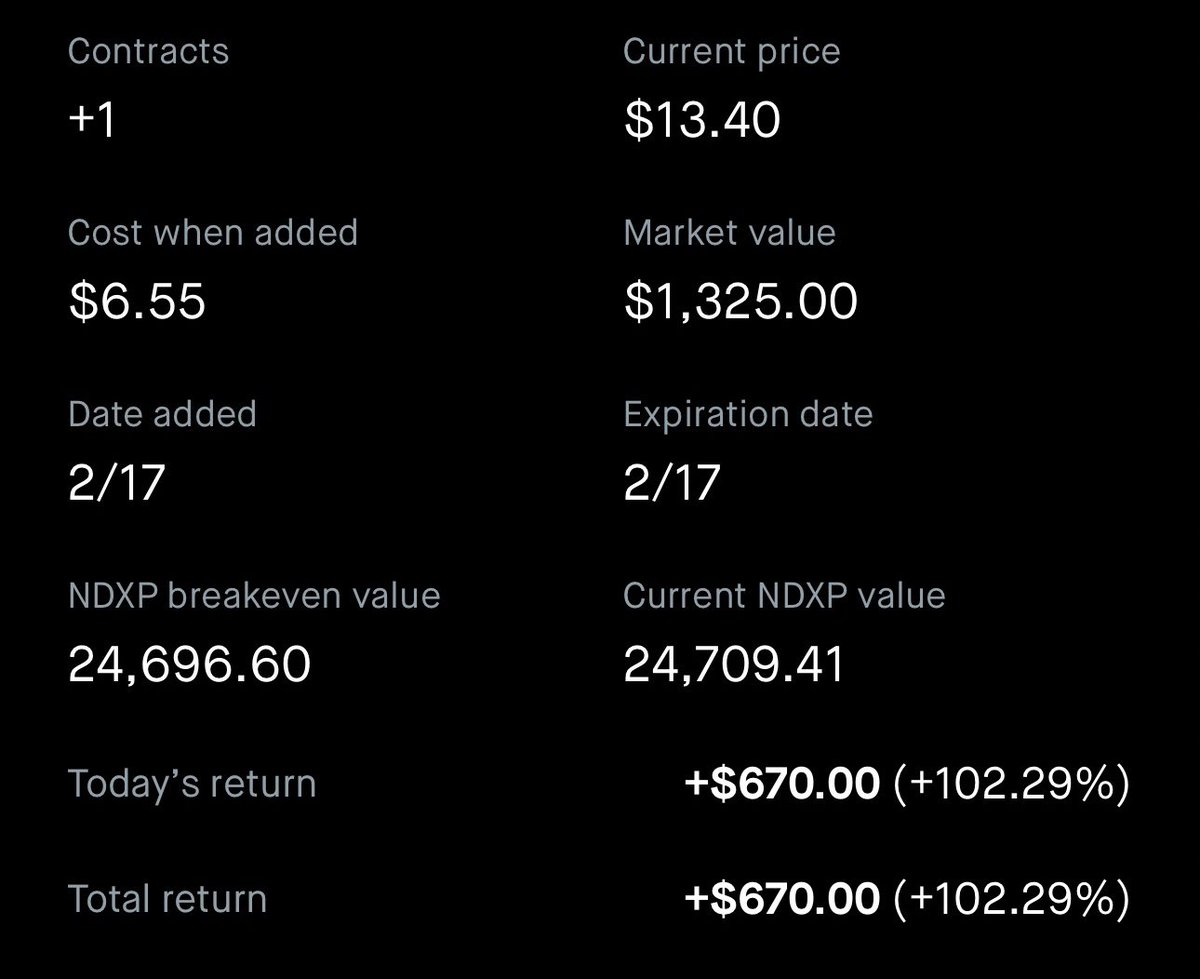This screenshot has height=979, width=1200.
Task: Tap the $1,325.00 market value amount
Action: point(740,302)
